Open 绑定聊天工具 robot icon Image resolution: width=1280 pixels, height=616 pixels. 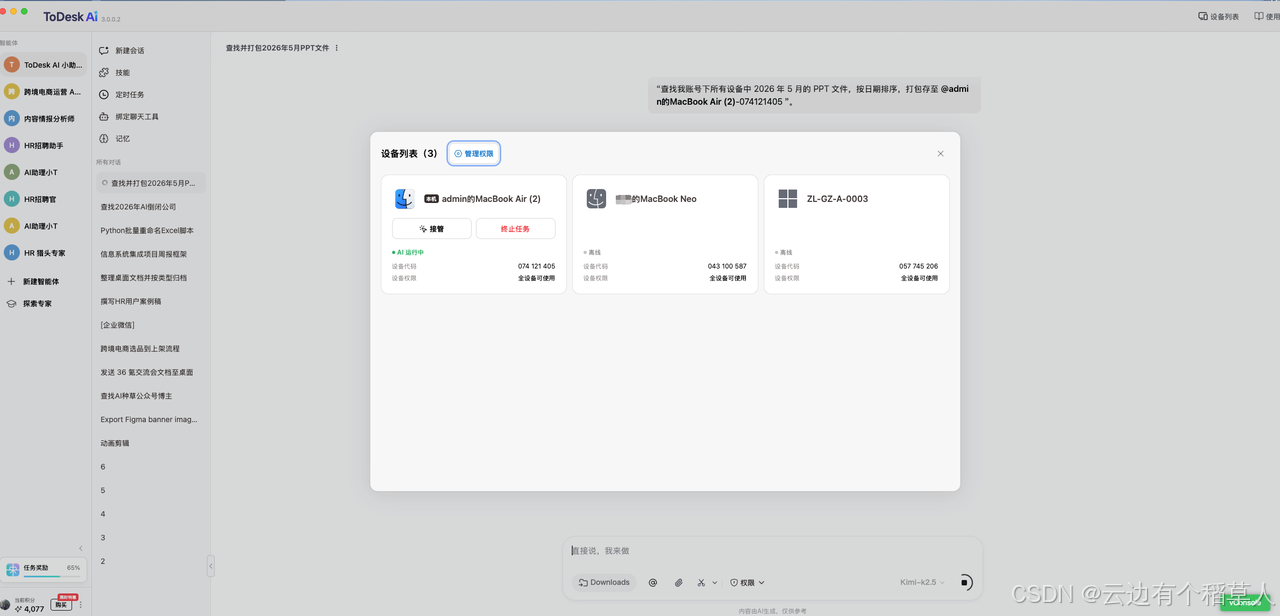104,116
